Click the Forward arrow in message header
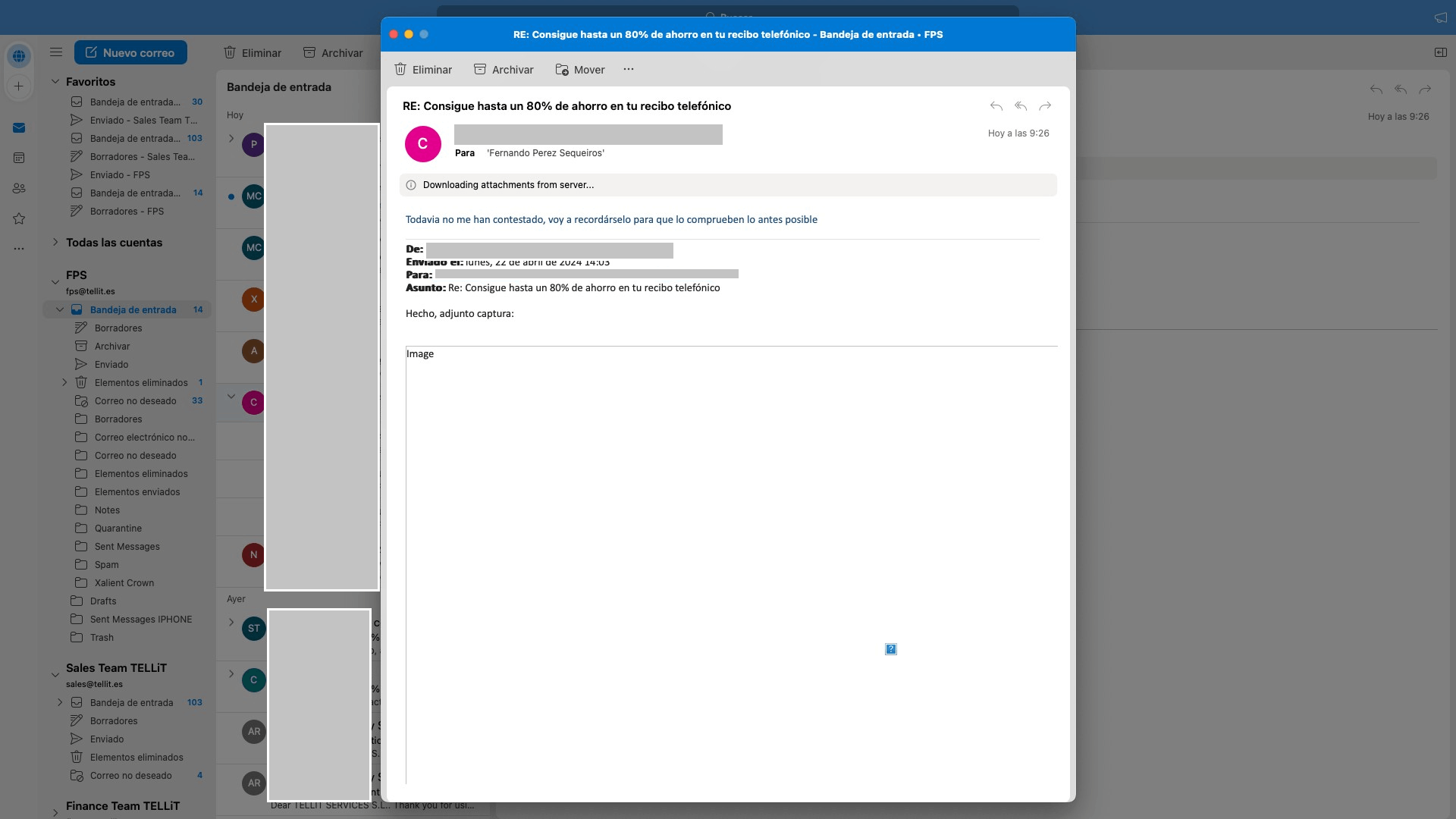 1045,106
